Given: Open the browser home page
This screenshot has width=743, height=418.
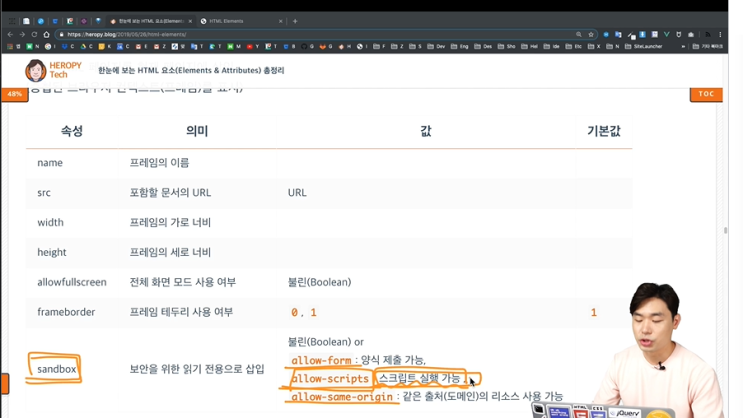Looking at the screenshot, I should click(46, 34).
